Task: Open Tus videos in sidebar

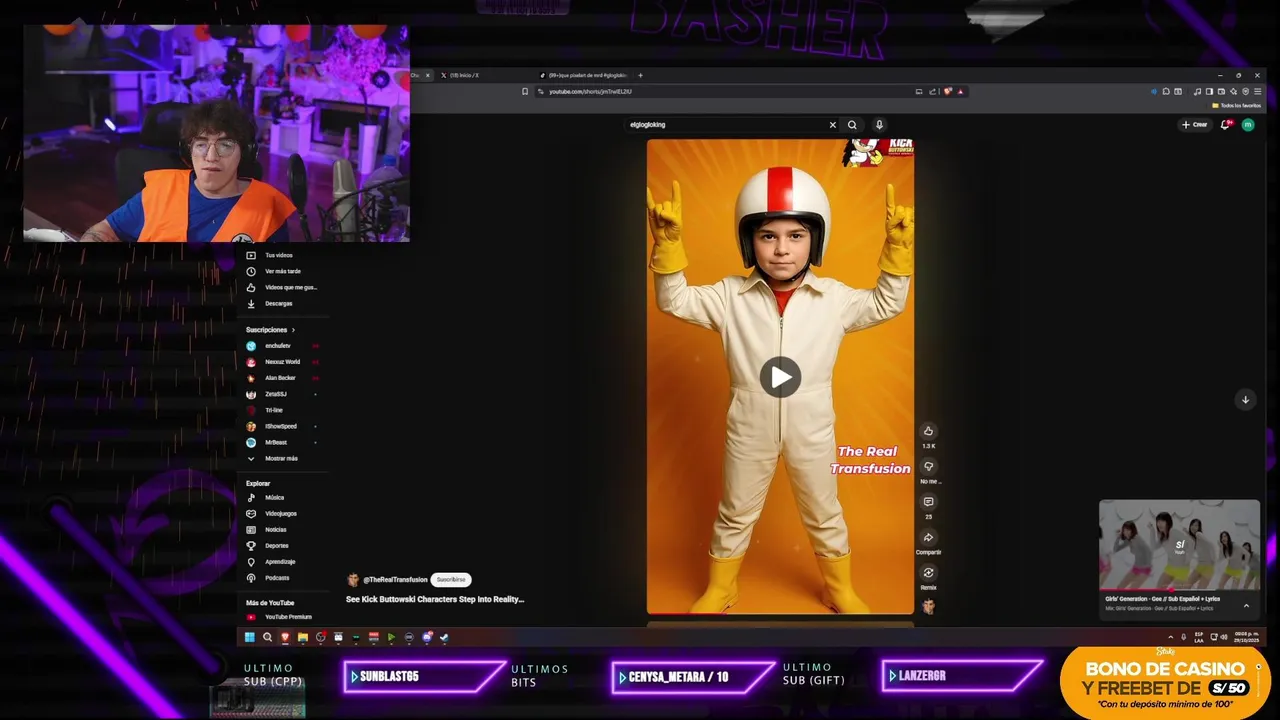Action: pyautogui.click(x=281, y=255)
